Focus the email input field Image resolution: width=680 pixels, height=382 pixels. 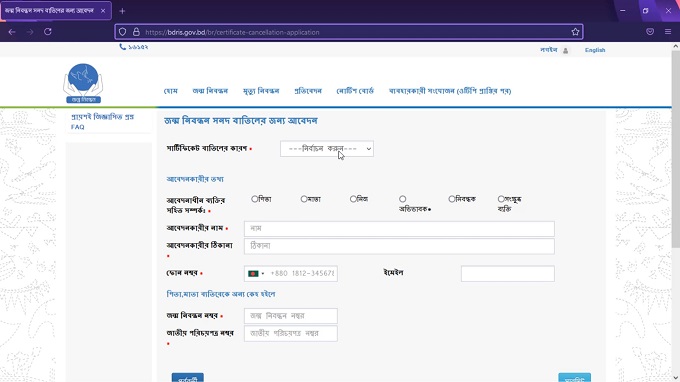tap(507, 274)
